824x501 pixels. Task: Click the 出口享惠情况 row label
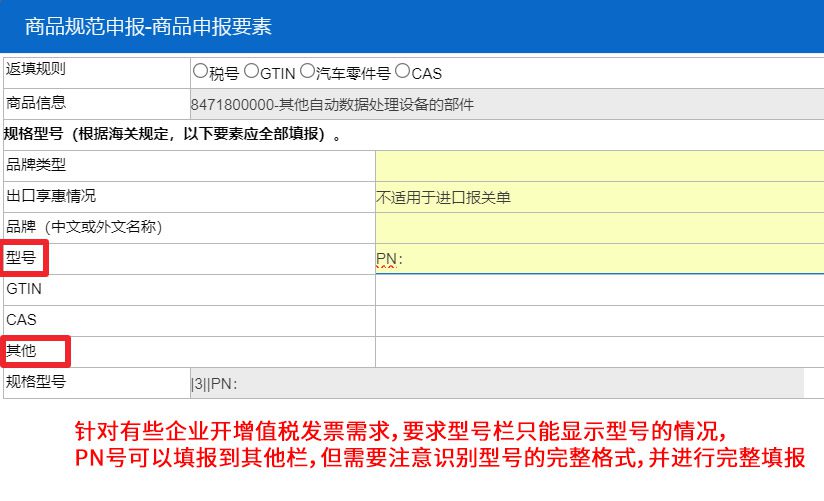tap(51, 196)
